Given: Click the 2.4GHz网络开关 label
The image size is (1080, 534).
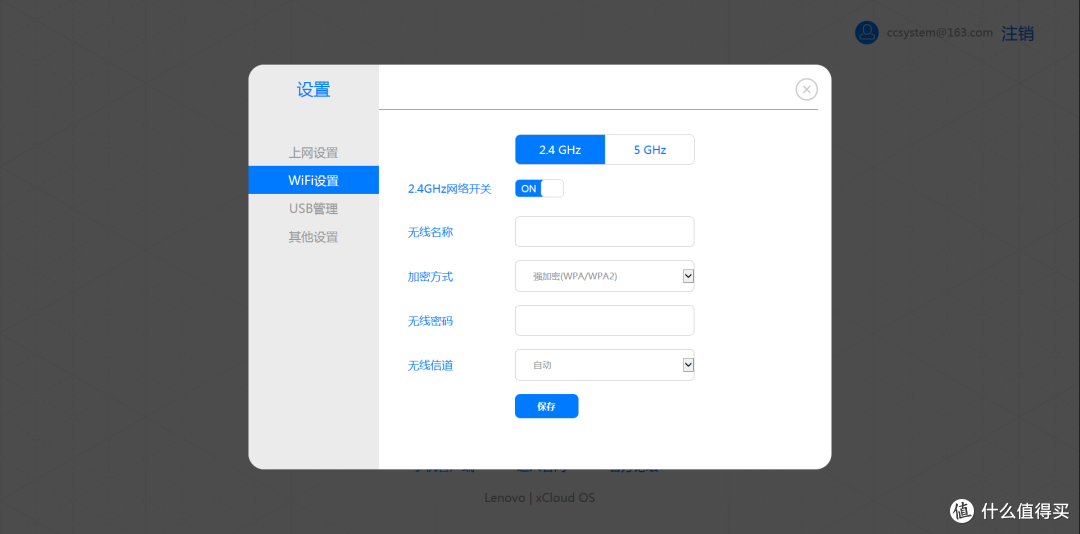Looking at the screenshot, I should (x=450, y=189).
